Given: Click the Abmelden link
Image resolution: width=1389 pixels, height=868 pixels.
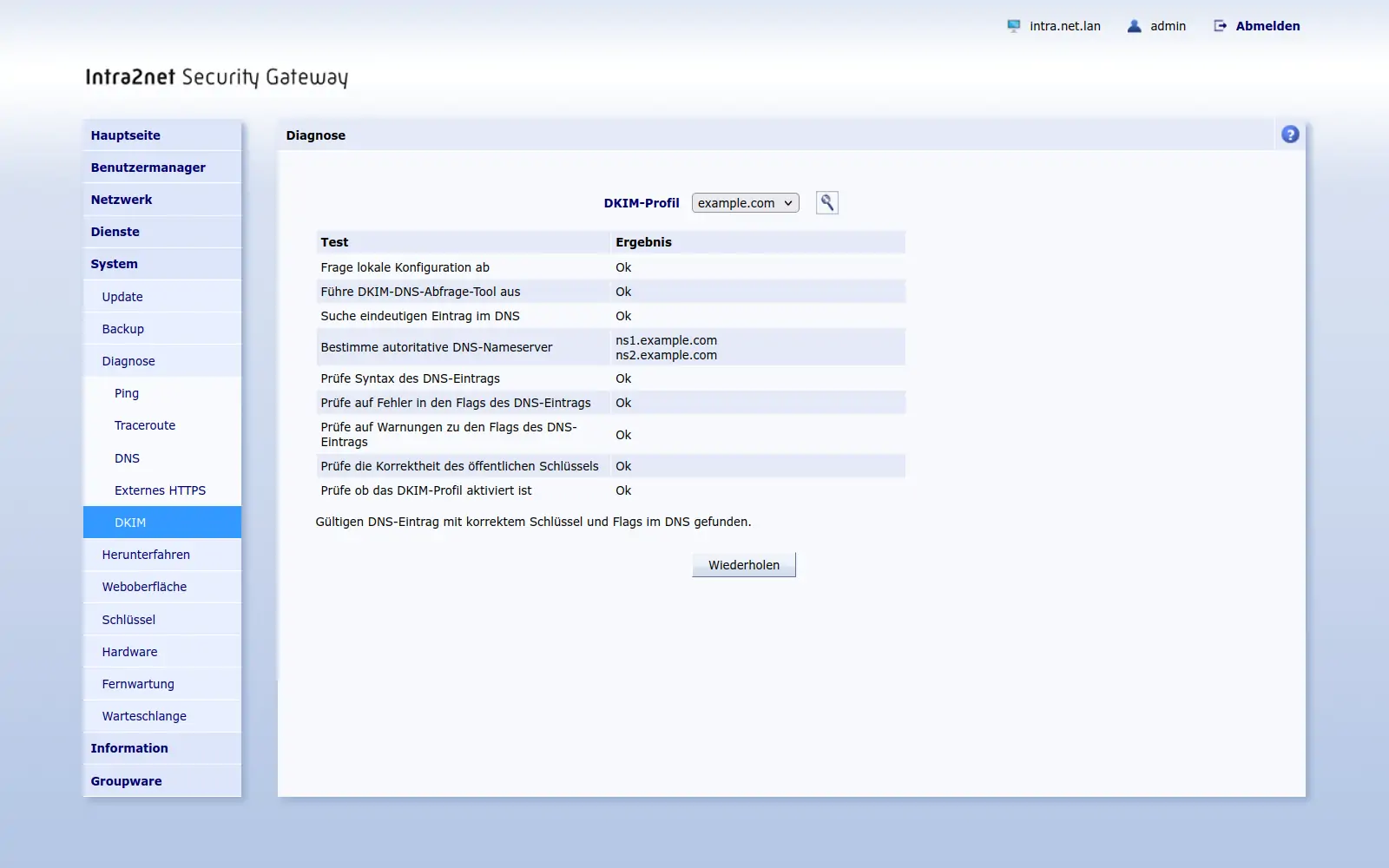Looking at the screenshot, I should (1267, 26).
